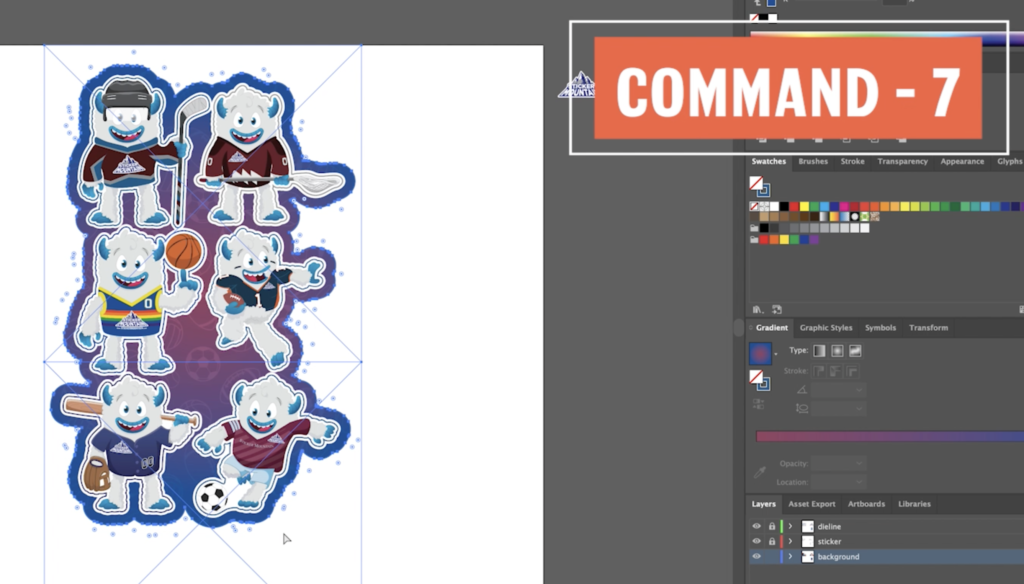
Task: Click the third Stroke gradient option icon
Action: coord(852,371)
